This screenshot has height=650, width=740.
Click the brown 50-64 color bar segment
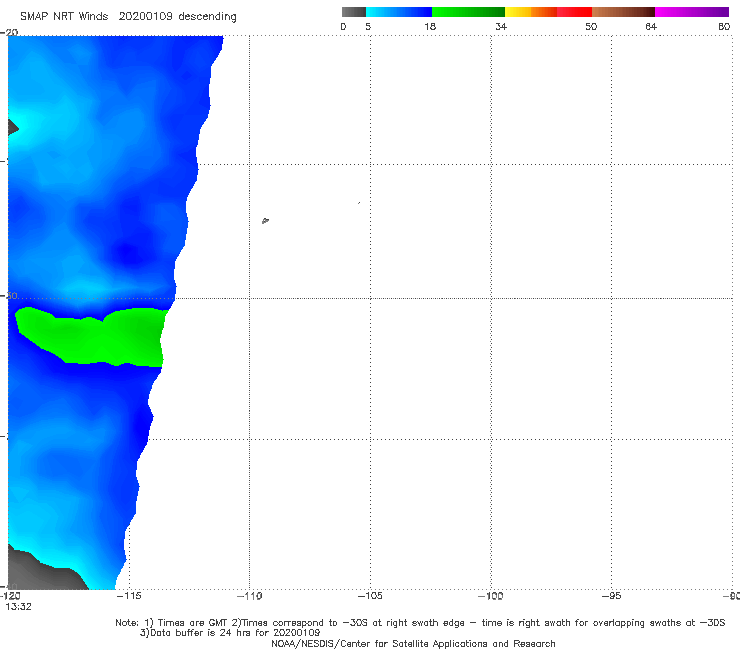pos(623,12)
